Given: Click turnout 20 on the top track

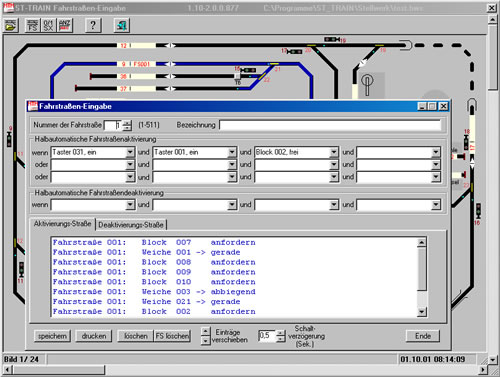Looking at the screenshot, I should (312, 45).
